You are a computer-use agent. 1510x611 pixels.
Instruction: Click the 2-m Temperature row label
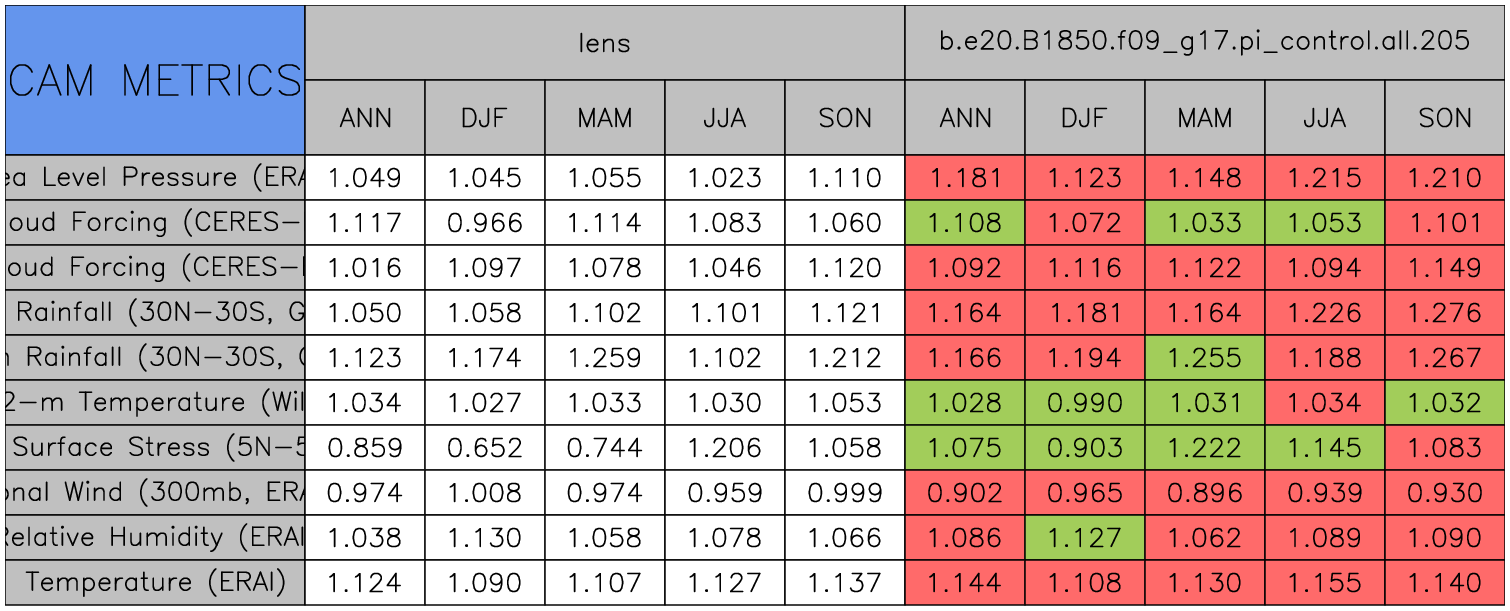coord(155,402)
